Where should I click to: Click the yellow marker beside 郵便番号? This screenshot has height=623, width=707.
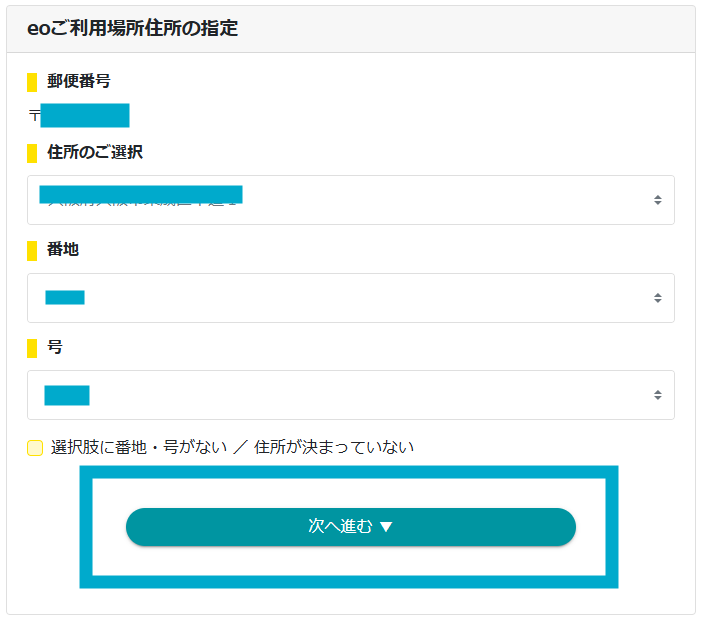32,82
